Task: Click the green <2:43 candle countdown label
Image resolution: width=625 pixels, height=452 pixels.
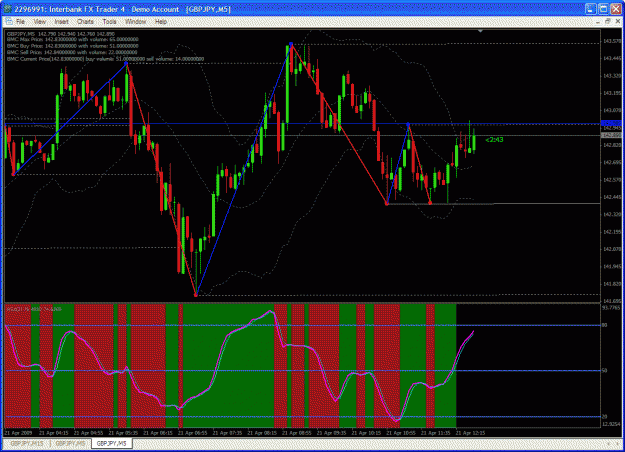Action: click(x=494, y=140)
